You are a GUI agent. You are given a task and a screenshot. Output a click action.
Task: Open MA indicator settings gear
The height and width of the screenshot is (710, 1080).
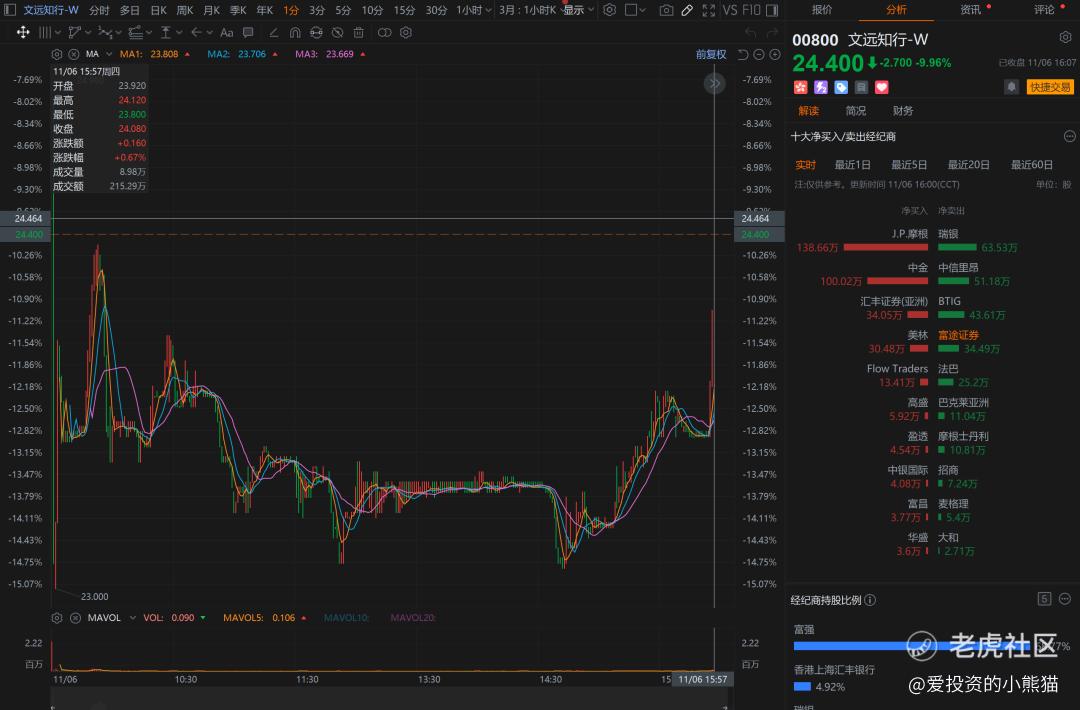click(x=57, y=54)
